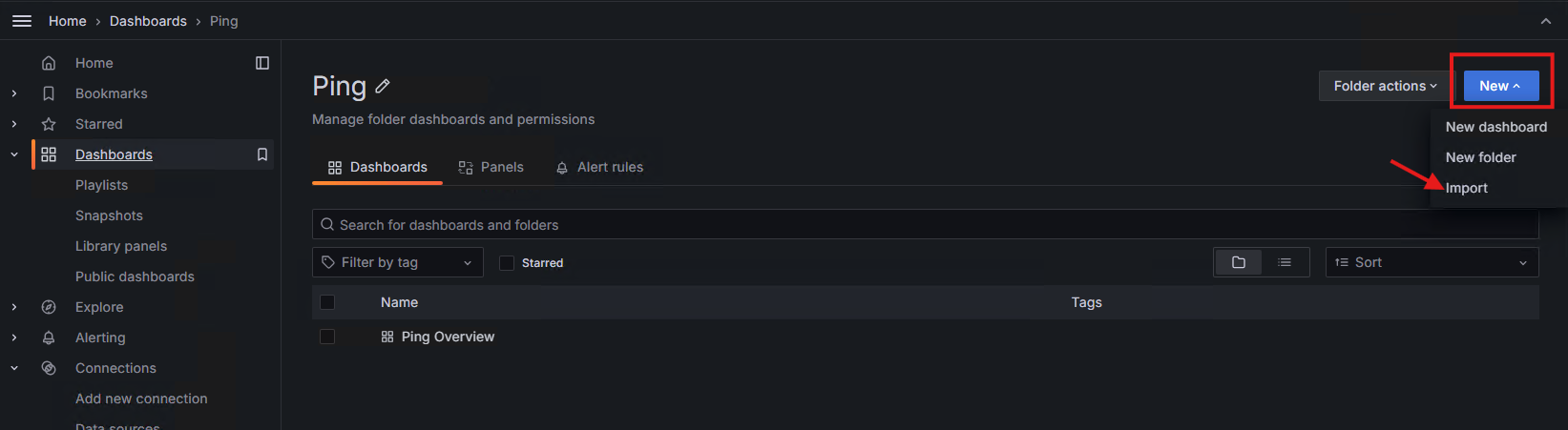Screen dimensions: 1568x430
Task: Click the Explore compass icon
Action: [49, 307]
